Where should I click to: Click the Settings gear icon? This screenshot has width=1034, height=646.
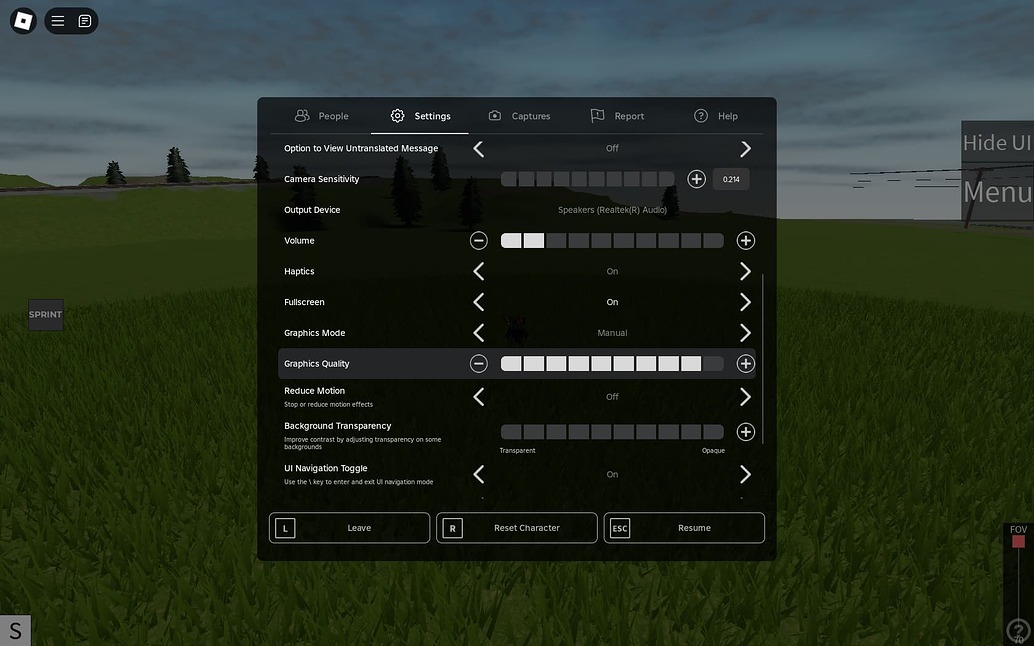[x=396, y=115]
